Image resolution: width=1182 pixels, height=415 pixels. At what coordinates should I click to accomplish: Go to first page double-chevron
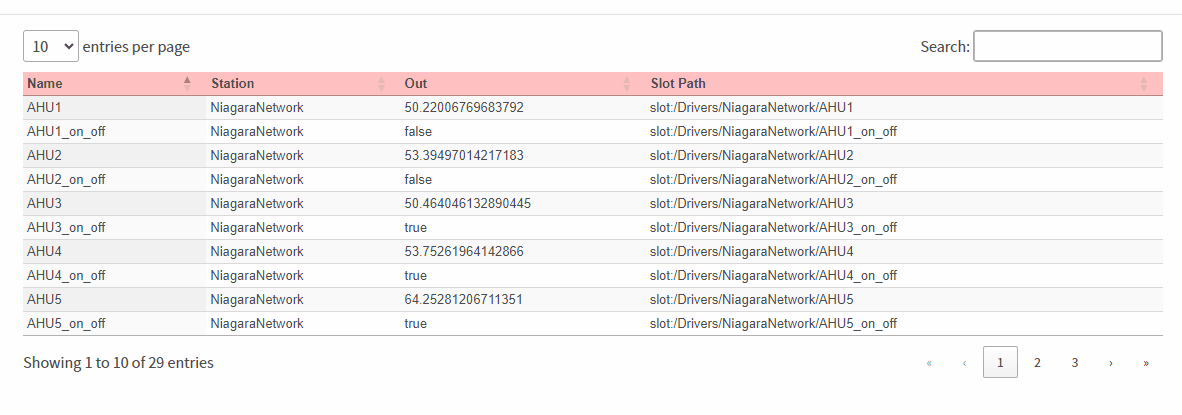929,362
